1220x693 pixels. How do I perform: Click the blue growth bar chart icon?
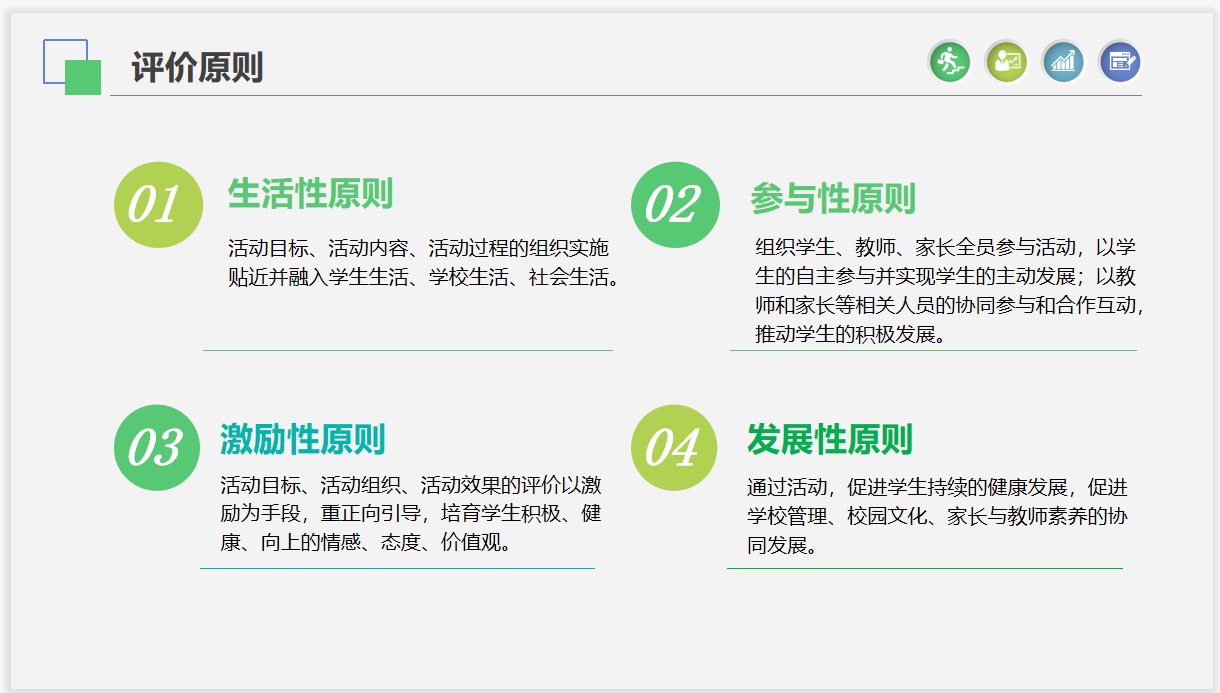point(1063,62)
